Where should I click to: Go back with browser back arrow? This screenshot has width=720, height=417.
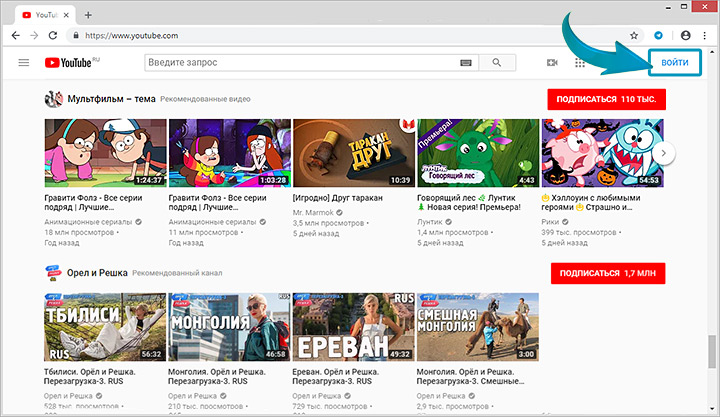coord(16,35)
